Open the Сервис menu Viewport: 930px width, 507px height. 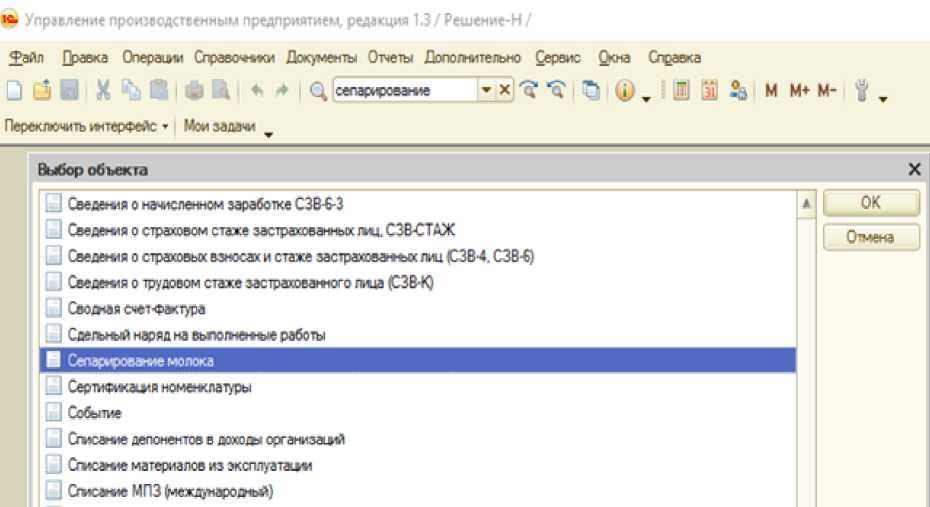point(558,58)
